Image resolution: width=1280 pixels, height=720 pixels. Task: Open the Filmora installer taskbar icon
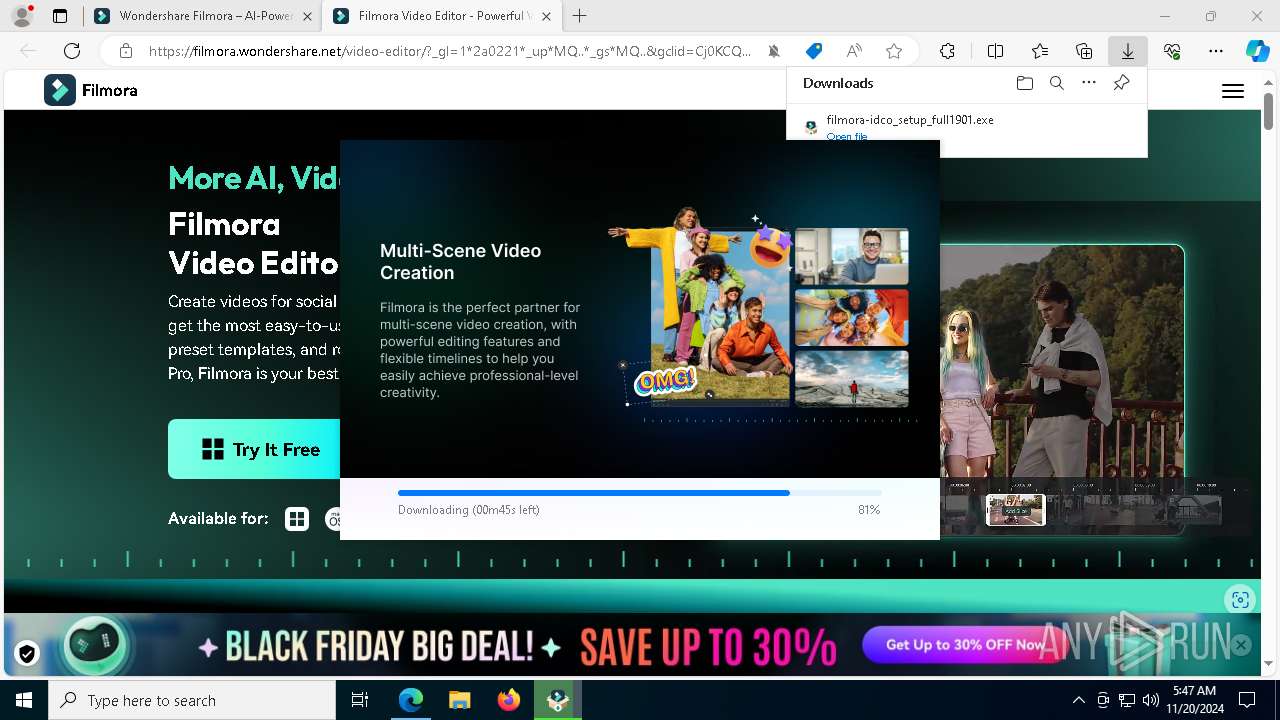[557, 700]
